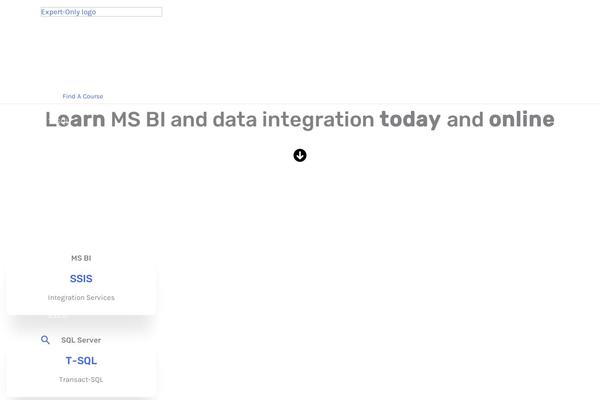600x400 pixels.
Task: Select the Transact-SQL subtitle text
Action: pos(81,379)
